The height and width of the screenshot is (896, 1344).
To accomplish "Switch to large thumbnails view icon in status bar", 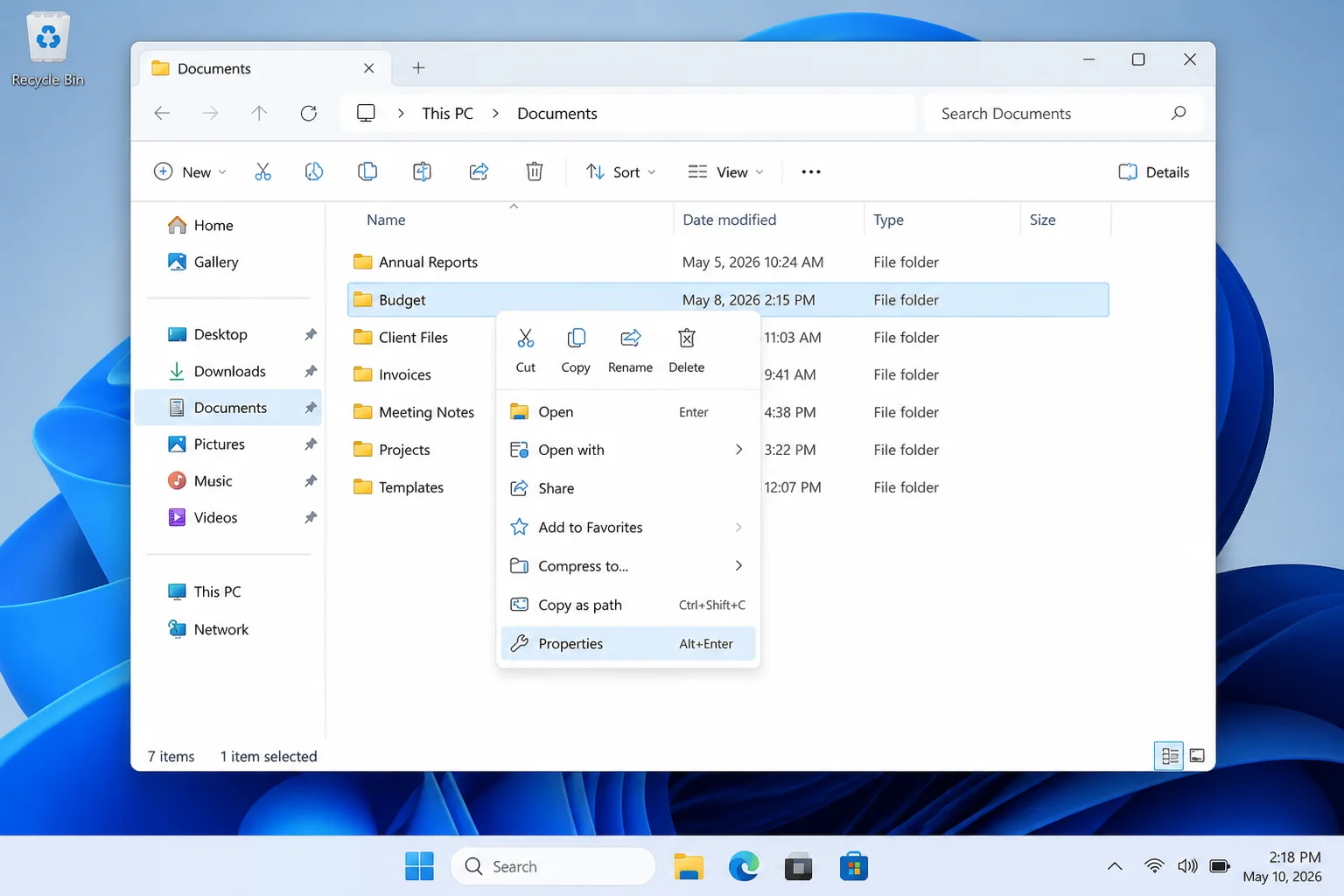I will (1197, 756).
